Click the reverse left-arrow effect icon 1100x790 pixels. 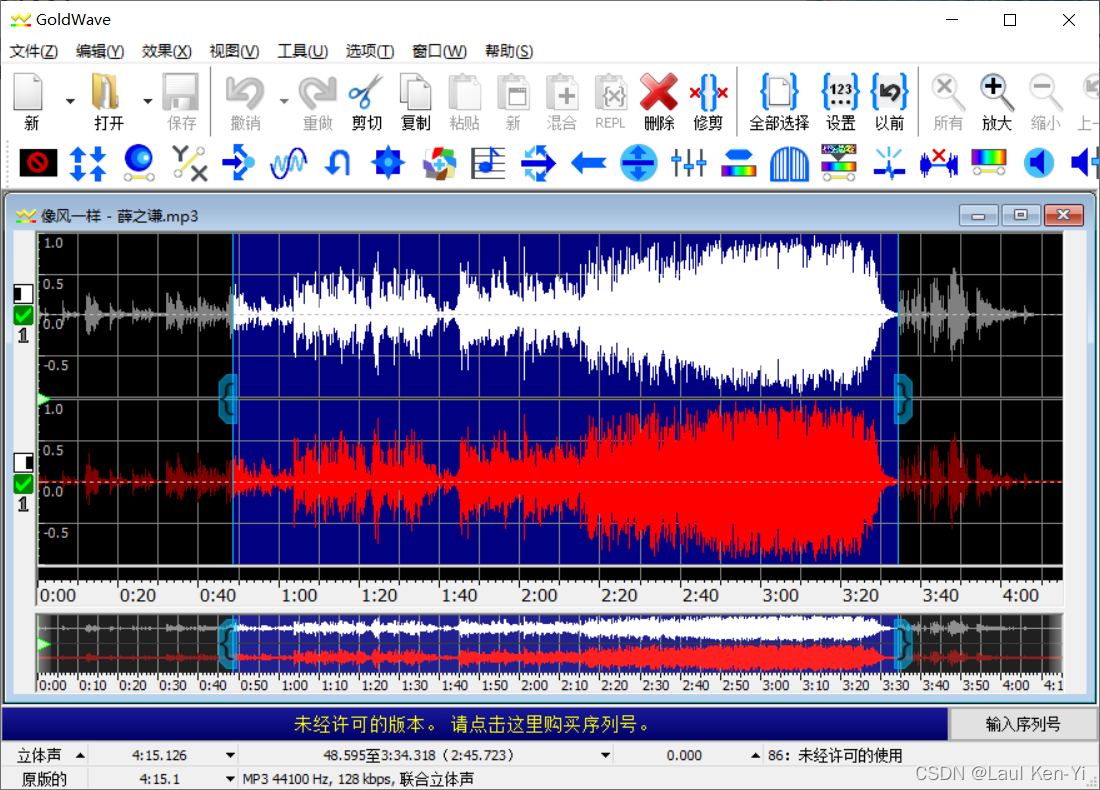(x=589, y=163)
